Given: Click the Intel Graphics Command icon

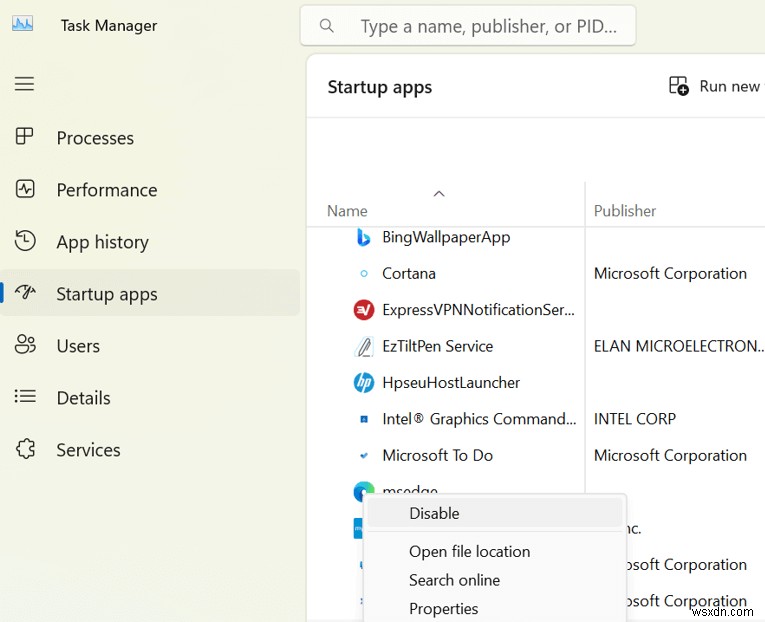Looking at the screenshot, I should tap(363, 419).
